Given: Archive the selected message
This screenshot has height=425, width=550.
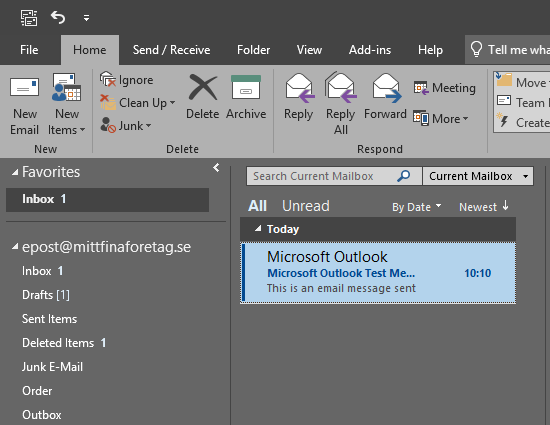Looking at the screenshot, I should pyautogui.click(x=246, y=97).
